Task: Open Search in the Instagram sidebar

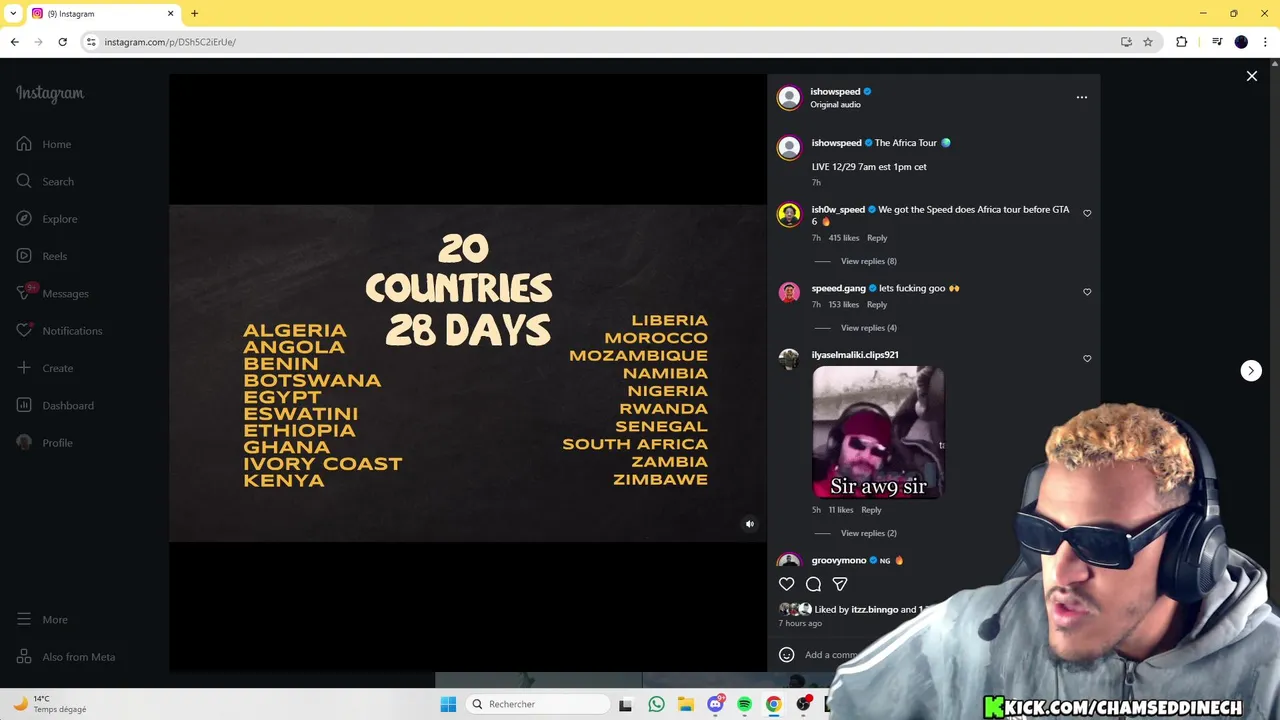Action: pos(45,181)
